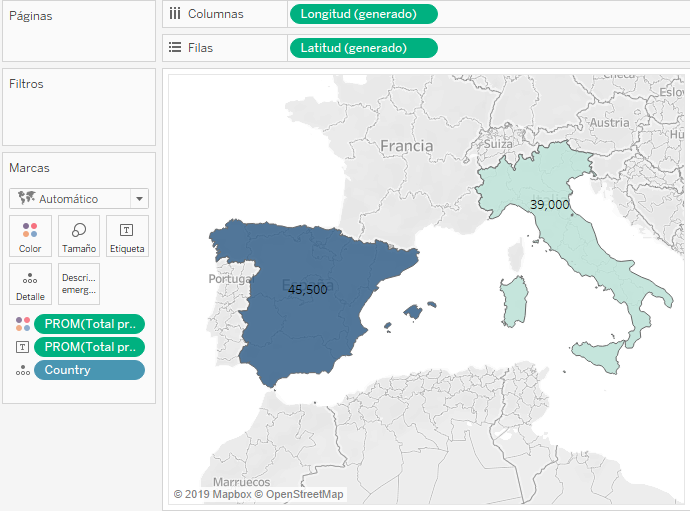The image size is (690, 511).
Task: Select the PROM(Total pr.. color pill
Action: (x=89, y=324)
